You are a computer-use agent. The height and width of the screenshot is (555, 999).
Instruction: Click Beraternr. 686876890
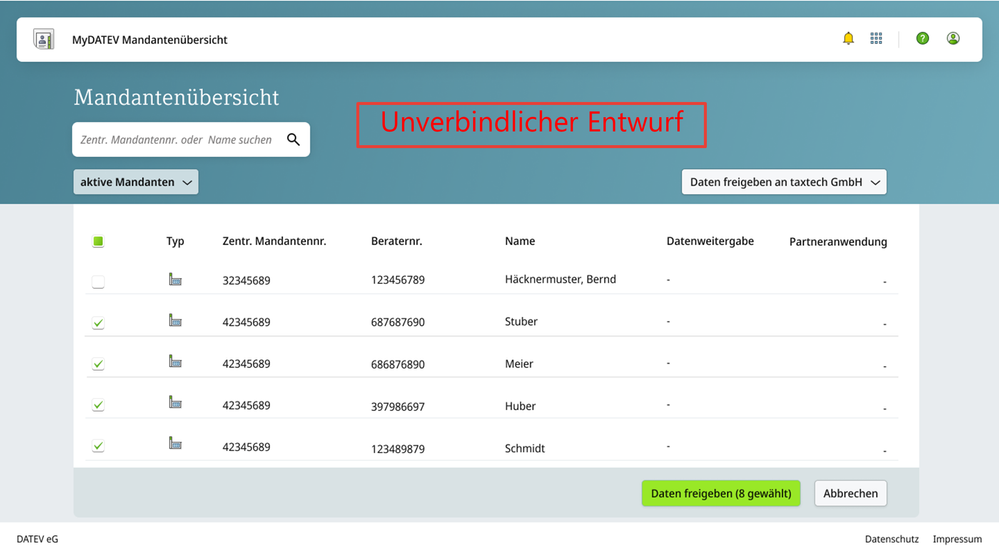(398, 364)
